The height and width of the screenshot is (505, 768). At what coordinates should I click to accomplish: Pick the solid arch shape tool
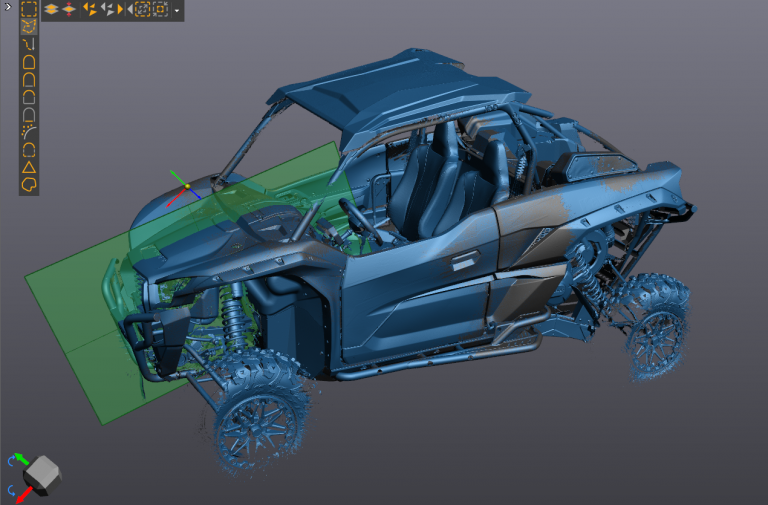pos(29,62)
